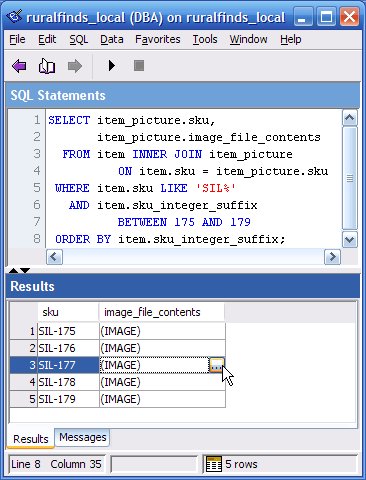
Task: Click the rows table icon in status bar
Action: [214, 464]
